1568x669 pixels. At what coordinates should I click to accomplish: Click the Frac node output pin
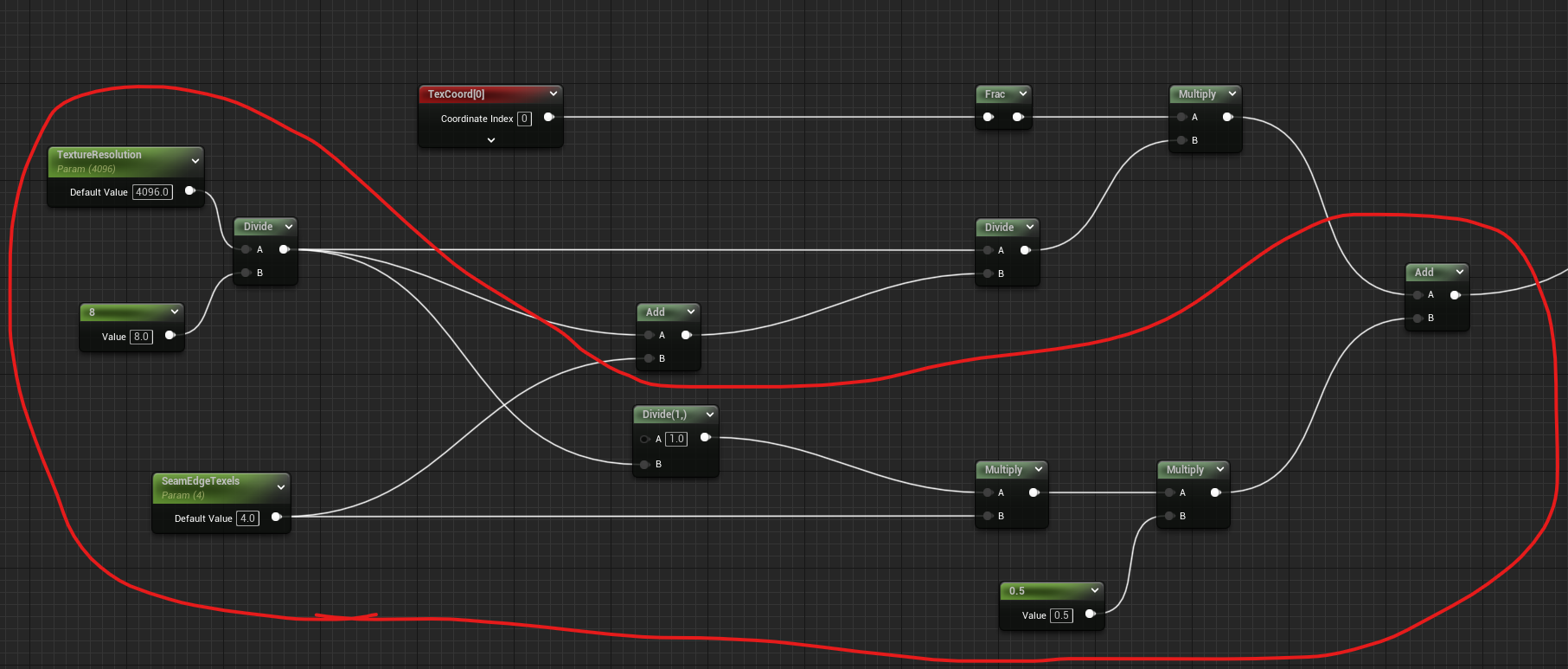point(1018,117)
